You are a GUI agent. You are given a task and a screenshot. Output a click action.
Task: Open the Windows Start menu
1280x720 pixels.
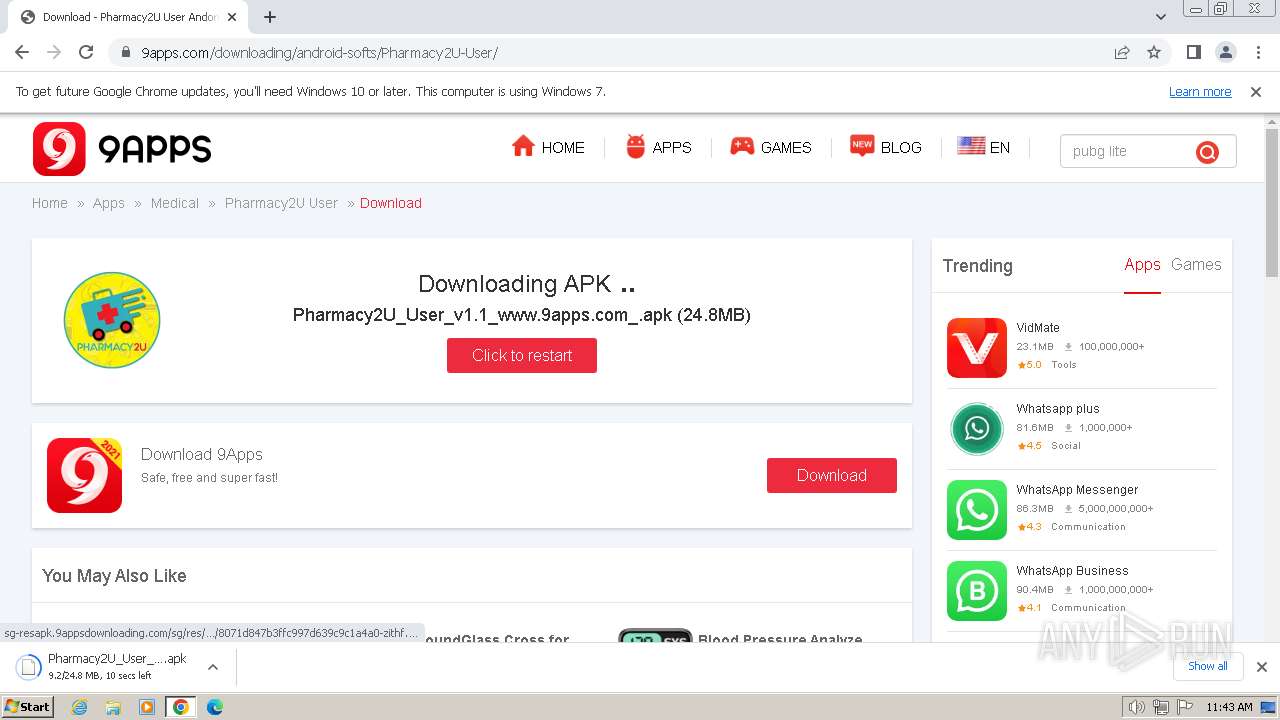[x=28, y=706]
